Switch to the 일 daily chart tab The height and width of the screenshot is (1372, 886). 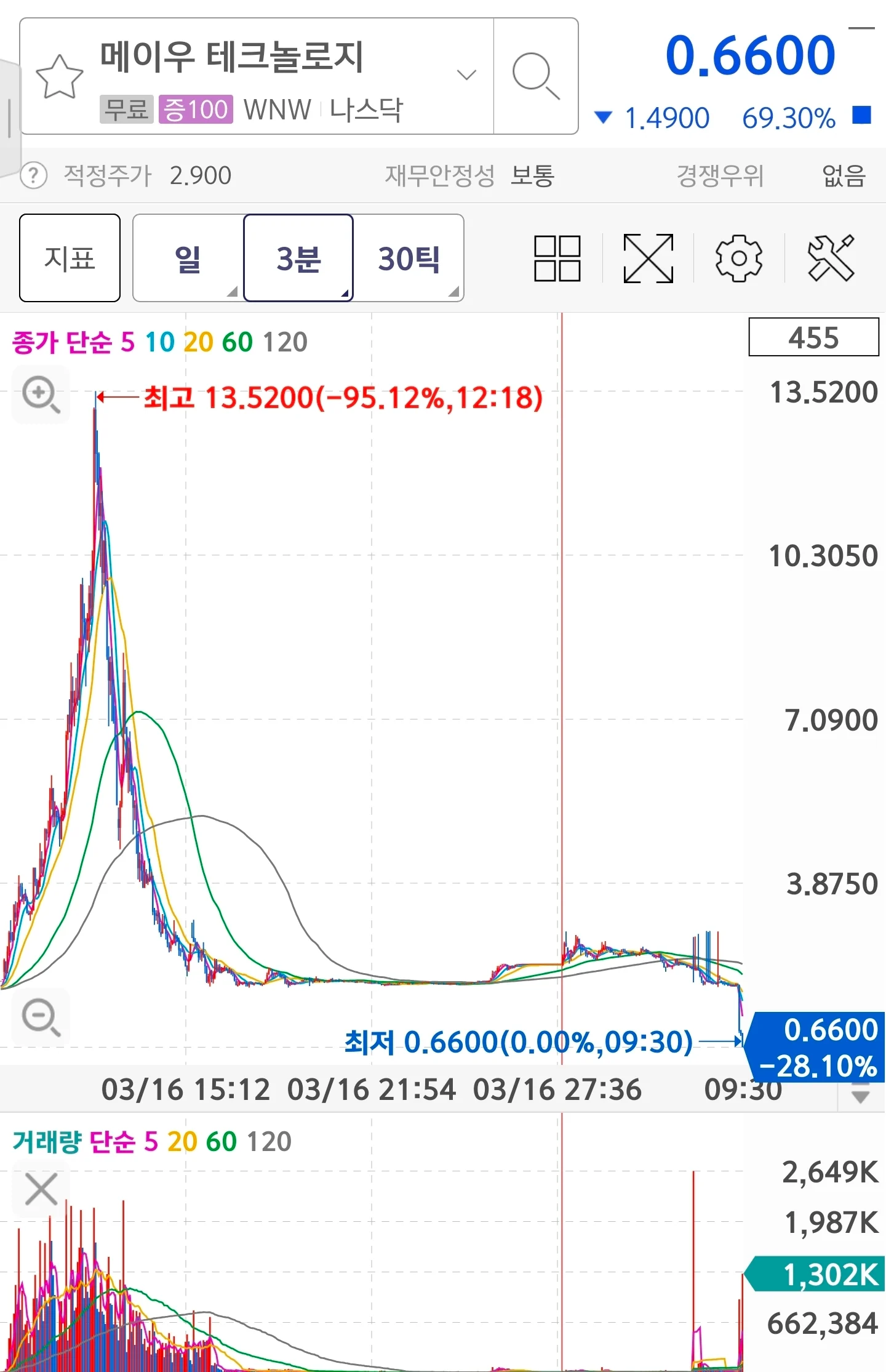pyautogui.click(x=188, y=258)
